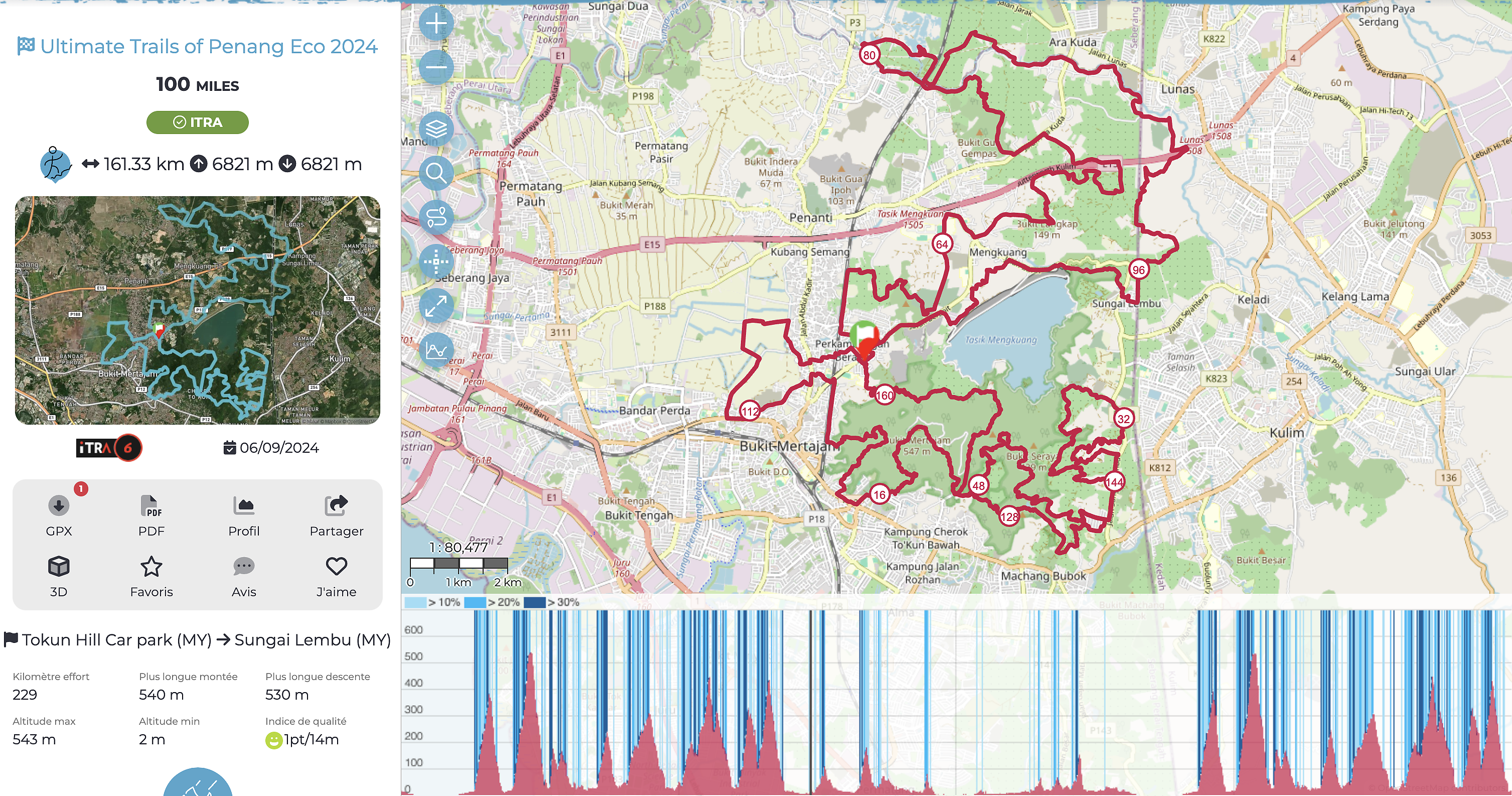Viewport: 1512px width, 796px height.
Task: Click Tokun Hill Car park start location text
Action: click(117, 640)
